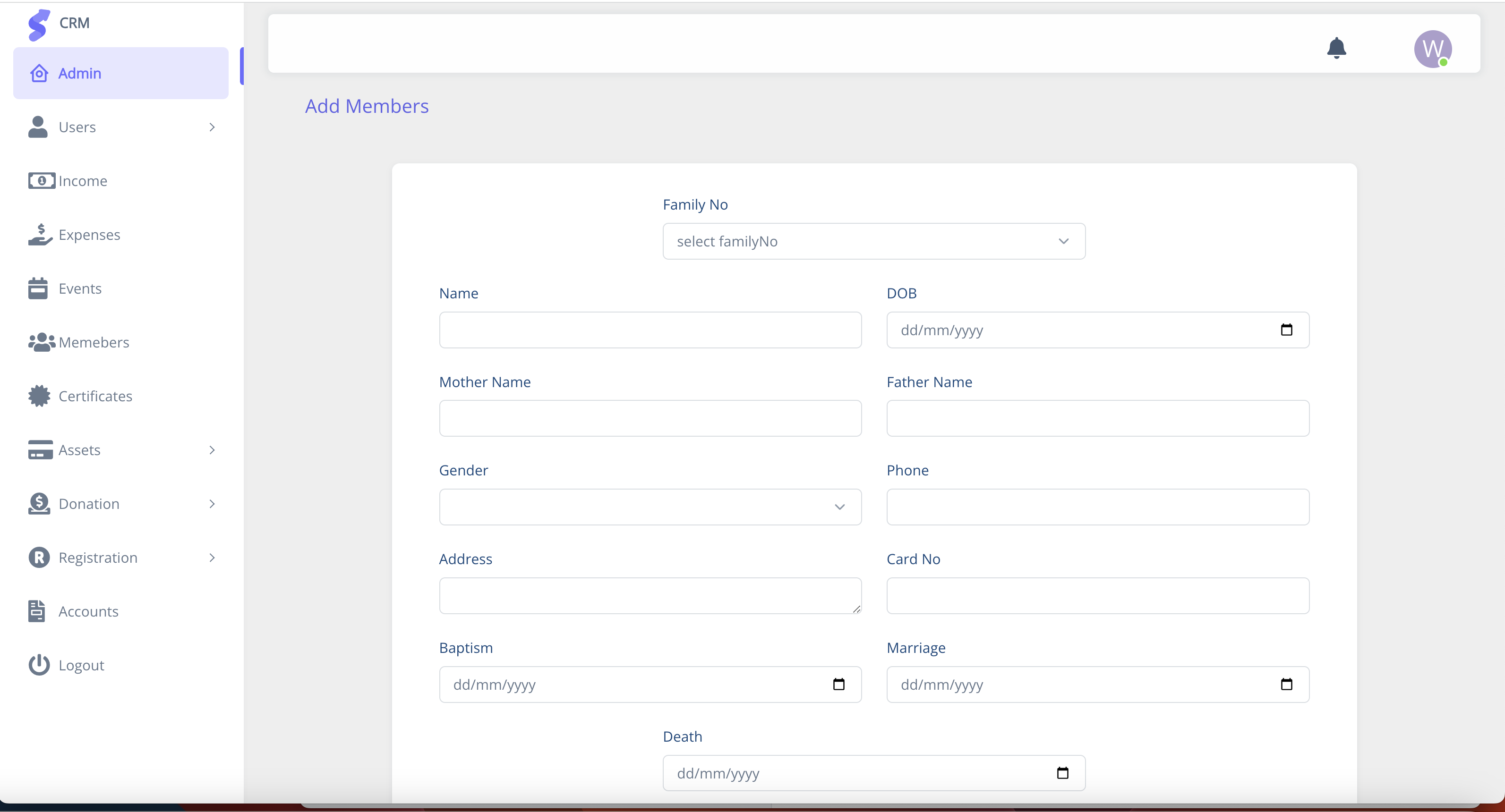Open the Accounts page link

pyautogui.click(x=88, y=611)
